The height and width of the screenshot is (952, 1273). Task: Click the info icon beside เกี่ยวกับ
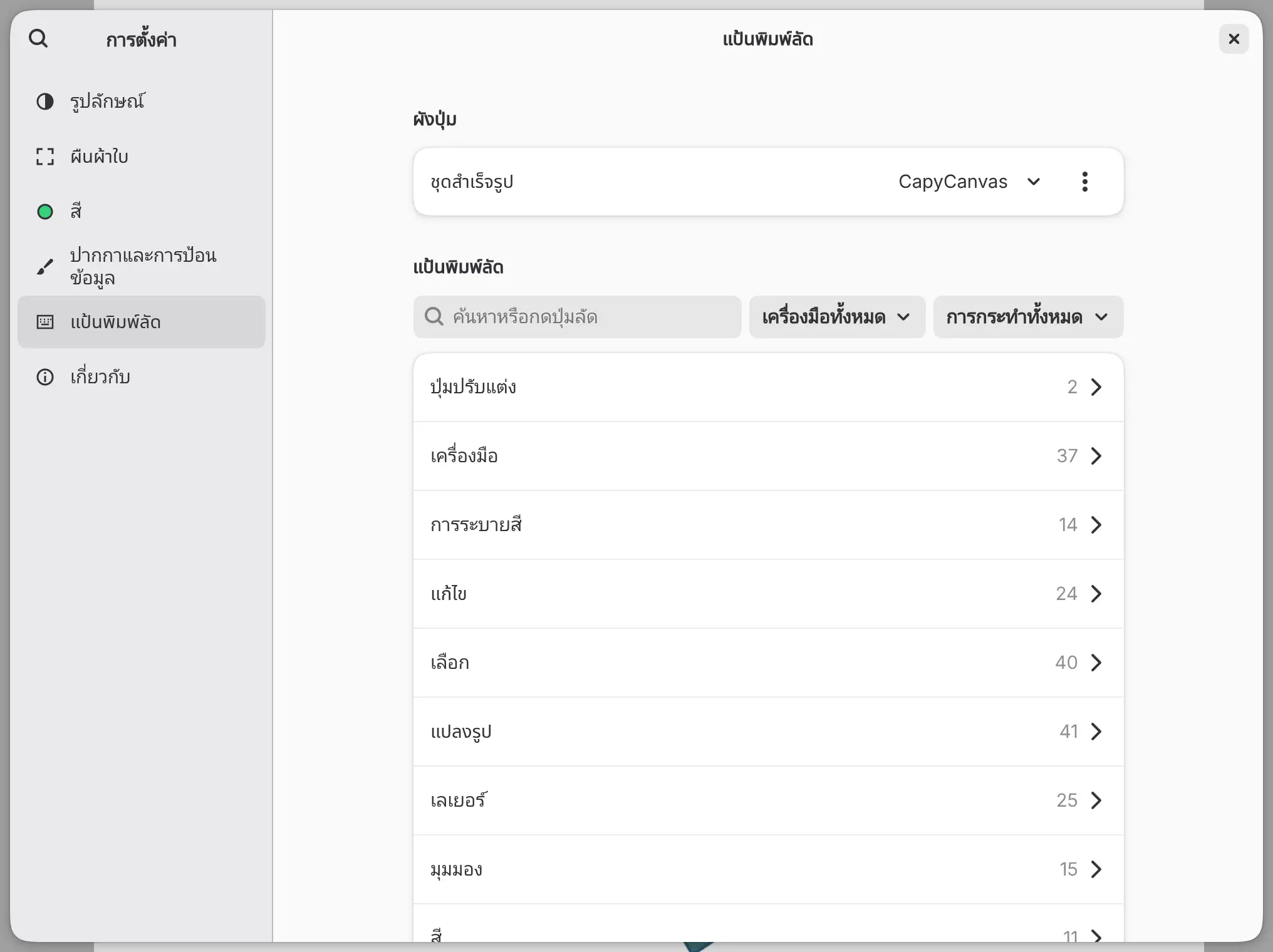[45, 377]
